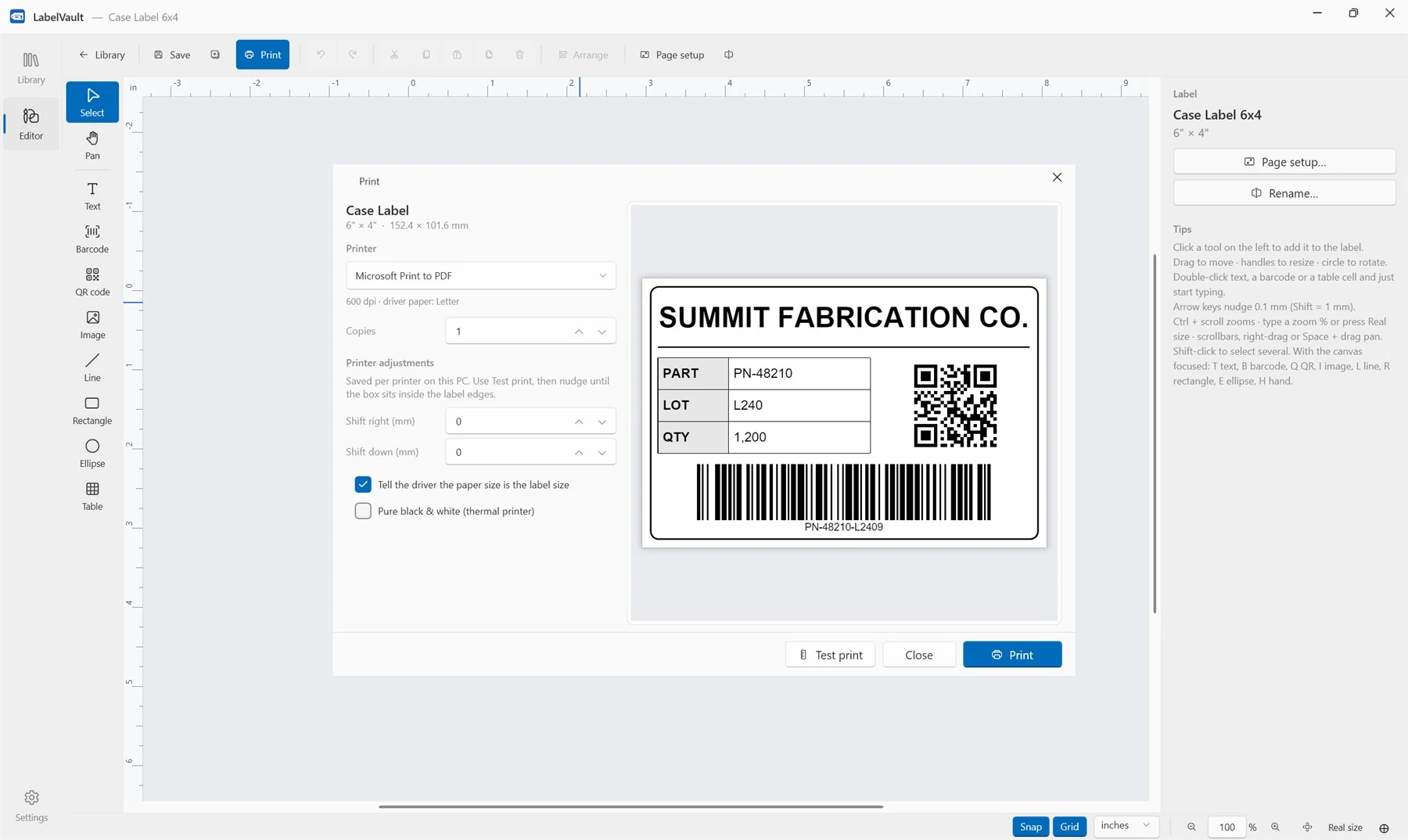This screenshot has height=840, width=1408.
Task: Toggle the Grid button
Action: [x=1069, y=827]
